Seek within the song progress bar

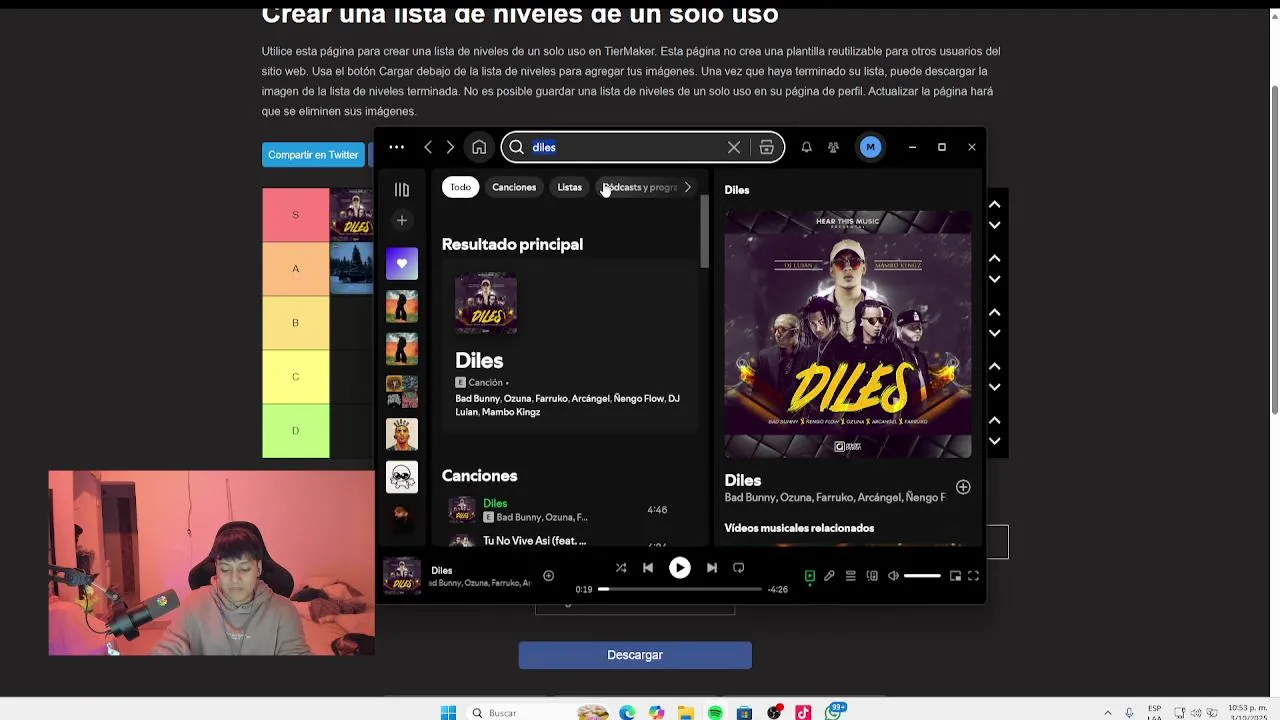(680, 589)
